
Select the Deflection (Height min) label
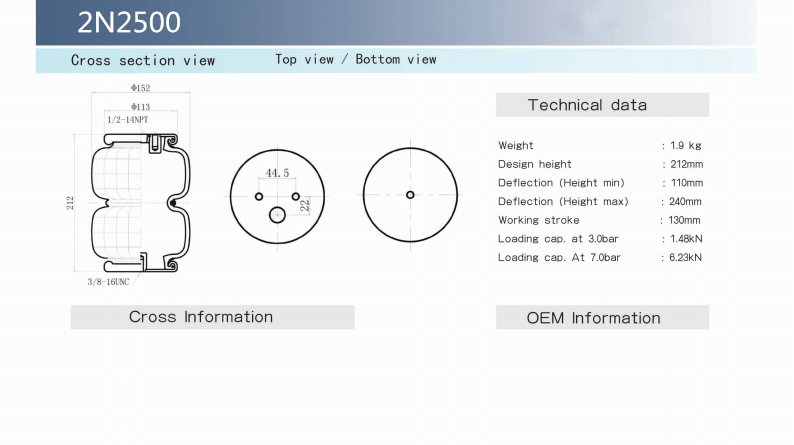pos(561,183)
